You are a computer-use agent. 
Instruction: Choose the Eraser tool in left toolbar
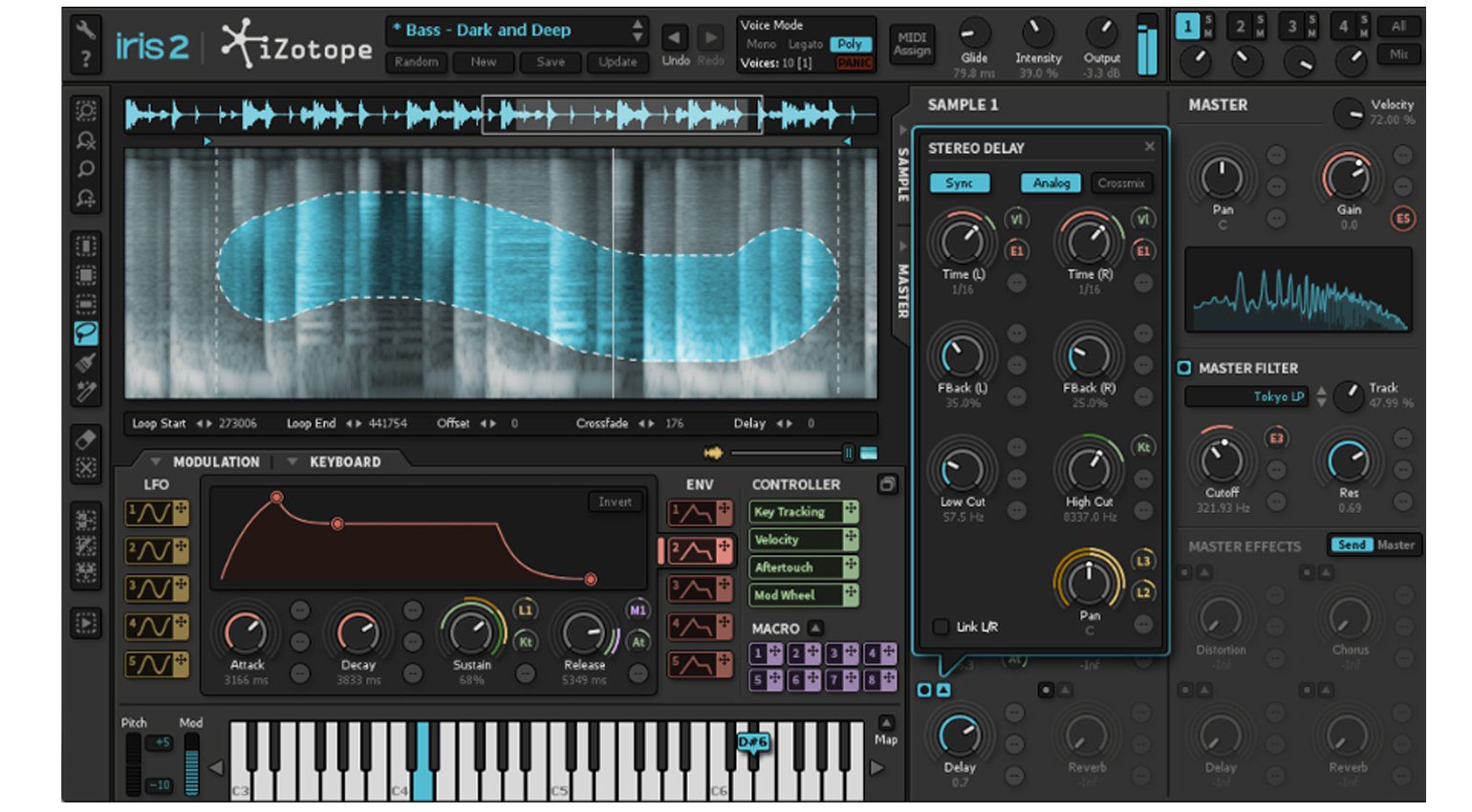[x=86, y=438]
